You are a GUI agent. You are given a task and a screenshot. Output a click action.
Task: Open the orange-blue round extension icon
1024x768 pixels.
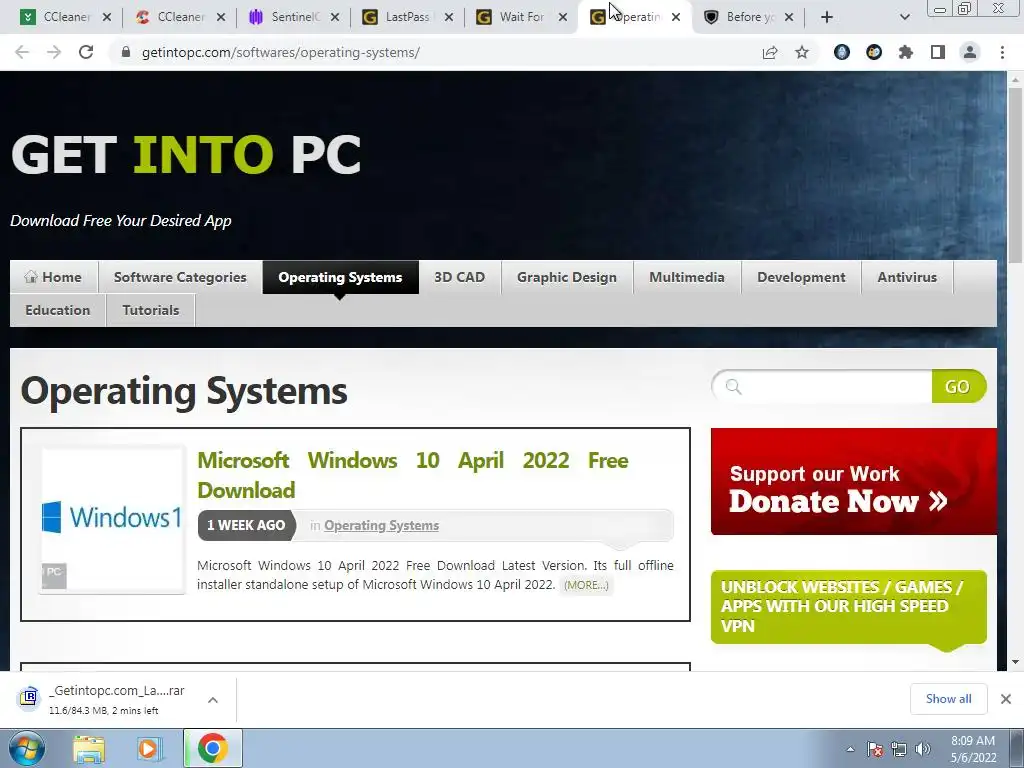pyautogui.click(x=874, y=52)
